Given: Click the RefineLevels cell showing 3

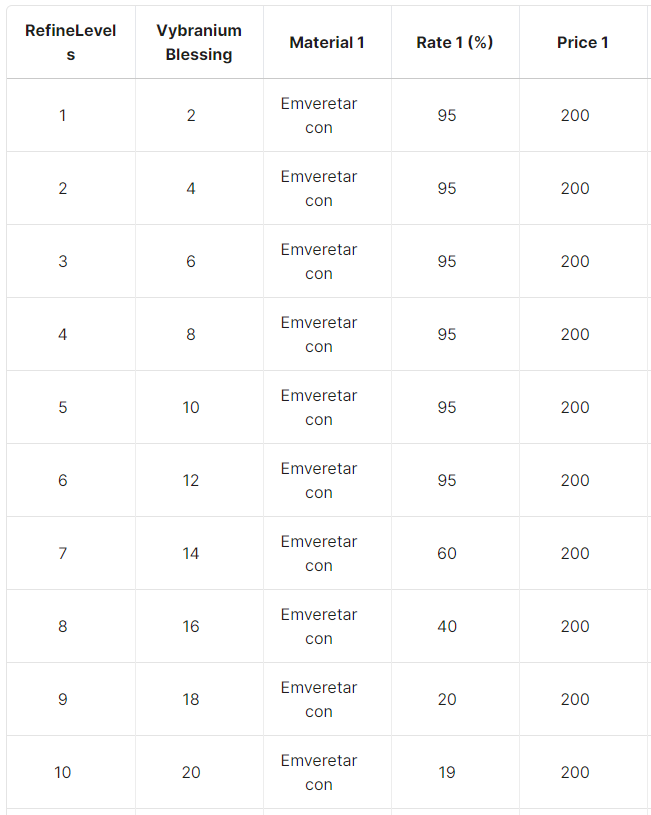Looking at the screenshot, I should [63, 261].
